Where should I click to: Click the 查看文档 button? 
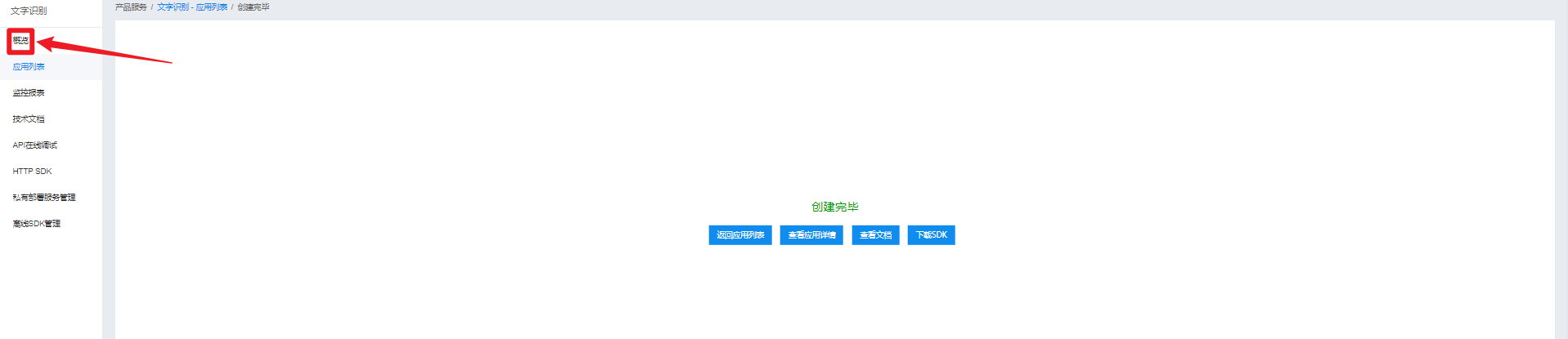pos(875,235)
